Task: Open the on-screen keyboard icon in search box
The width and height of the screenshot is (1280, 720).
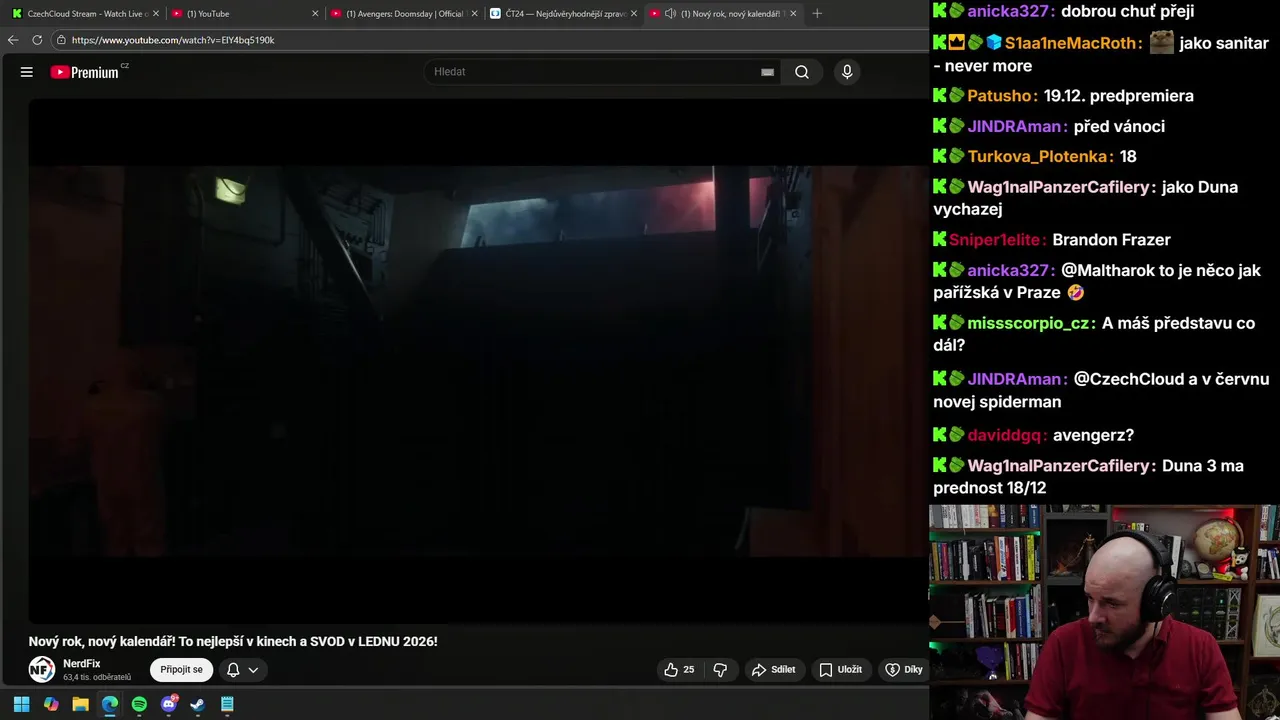Action: pos(767,72)
